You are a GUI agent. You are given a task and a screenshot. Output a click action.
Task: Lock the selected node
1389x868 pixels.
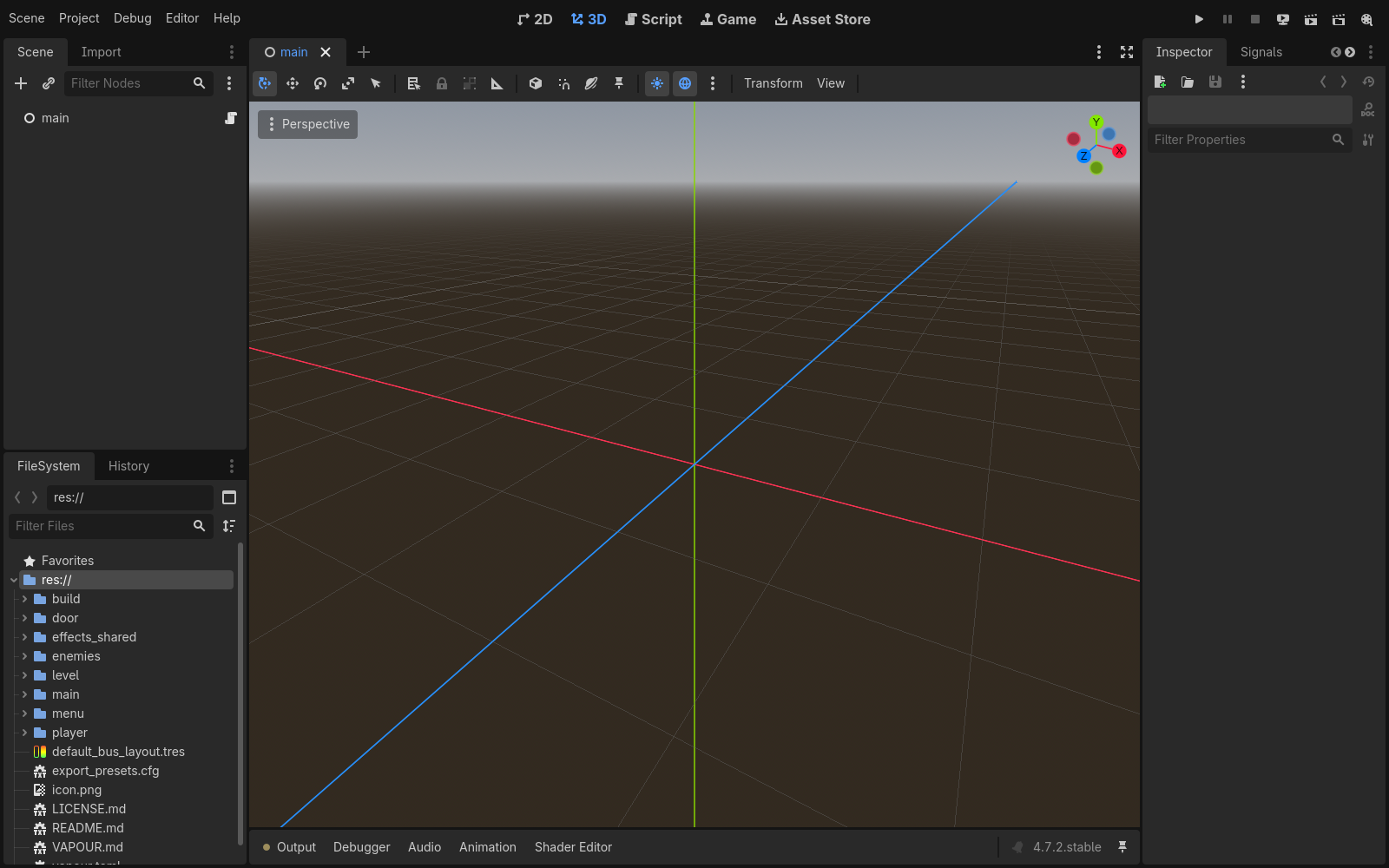point(442,83)
